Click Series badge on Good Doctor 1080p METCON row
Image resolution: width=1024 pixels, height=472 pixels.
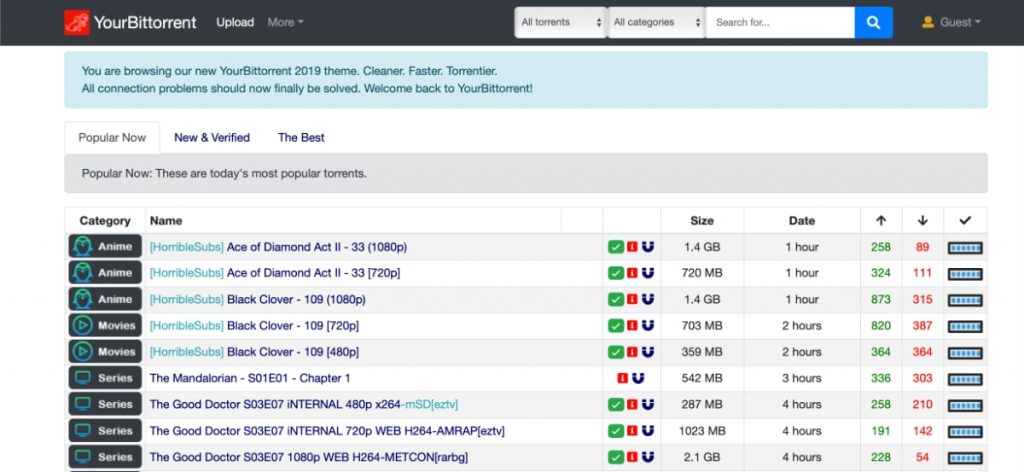coord(105,457)
